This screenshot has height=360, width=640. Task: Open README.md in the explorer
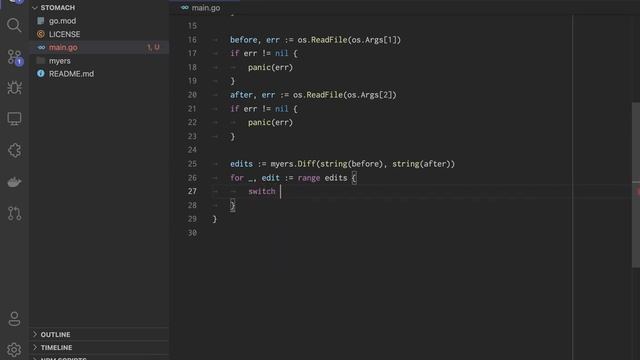pos(99,74)
